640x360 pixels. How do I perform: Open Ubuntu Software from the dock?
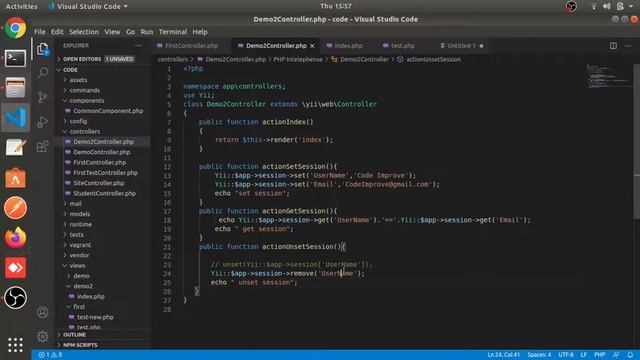coord(16,178)
